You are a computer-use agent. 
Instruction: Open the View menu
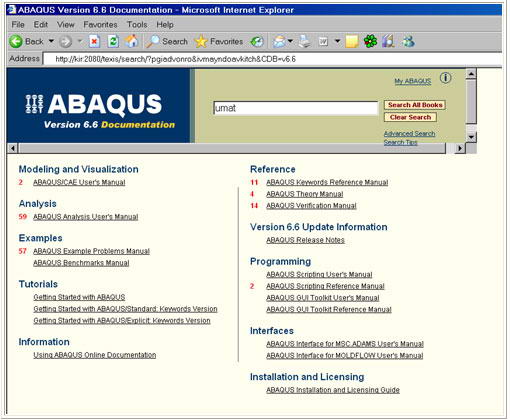(66, 25)
